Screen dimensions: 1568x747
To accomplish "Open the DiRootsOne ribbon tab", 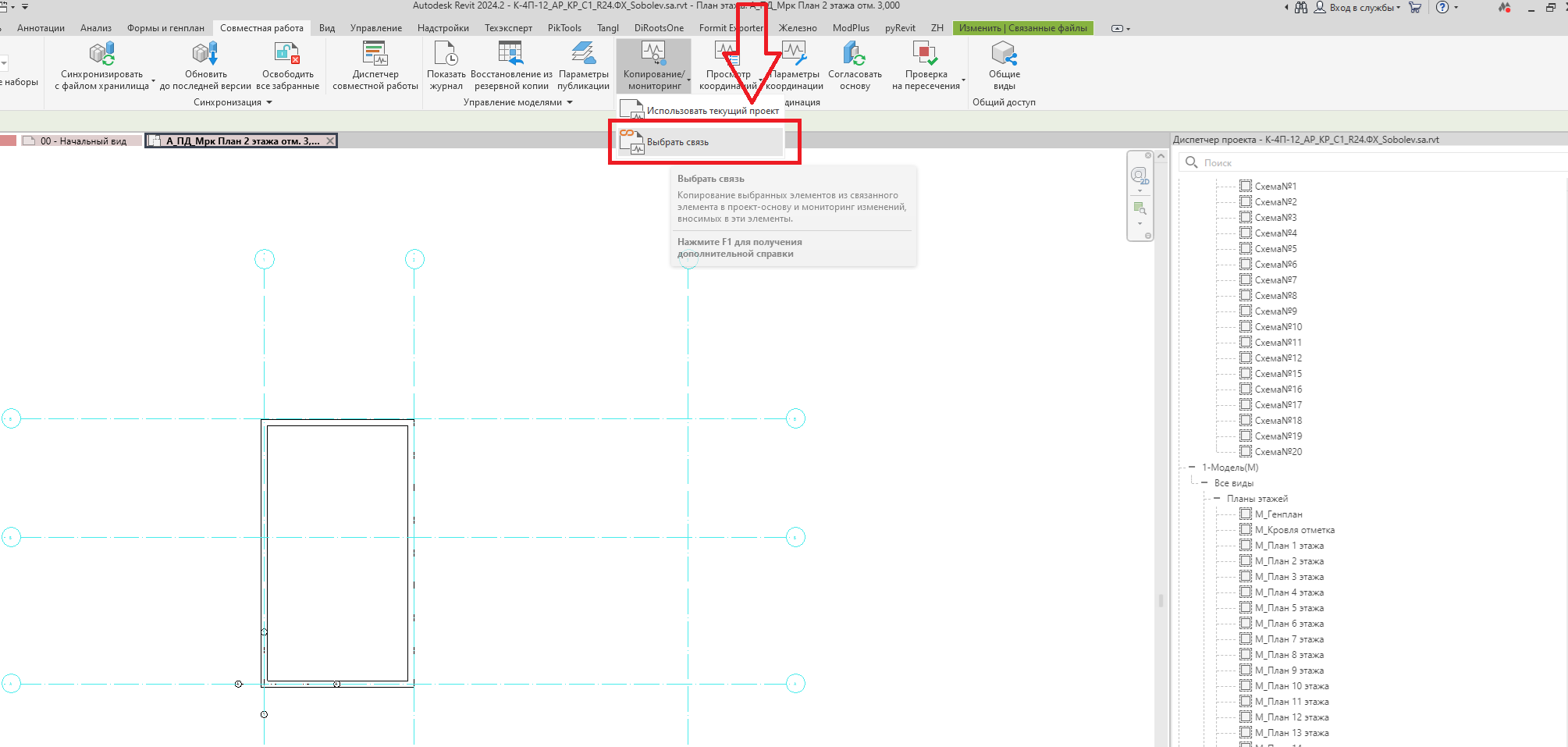I will pyautogui.click(x=659, y=28).
